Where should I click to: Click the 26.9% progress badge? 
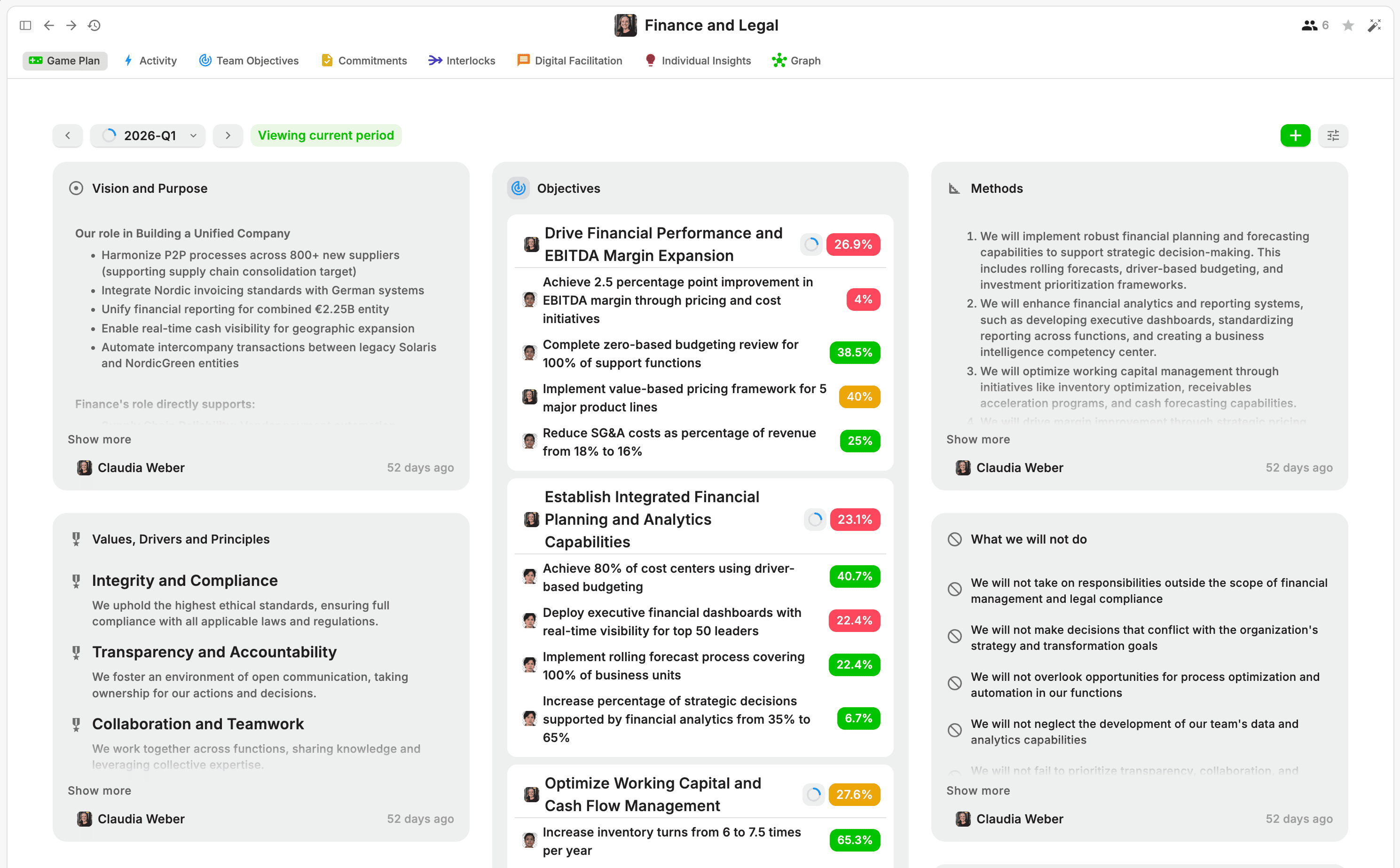tap(852, 245)
